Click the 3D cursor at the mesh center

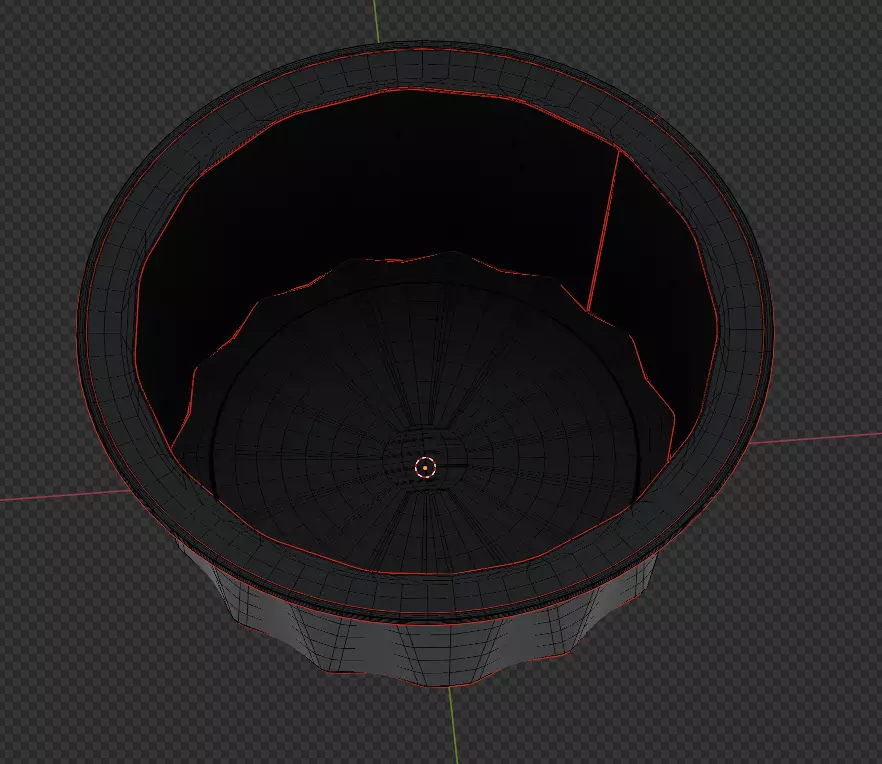click(x=425, y=468)
